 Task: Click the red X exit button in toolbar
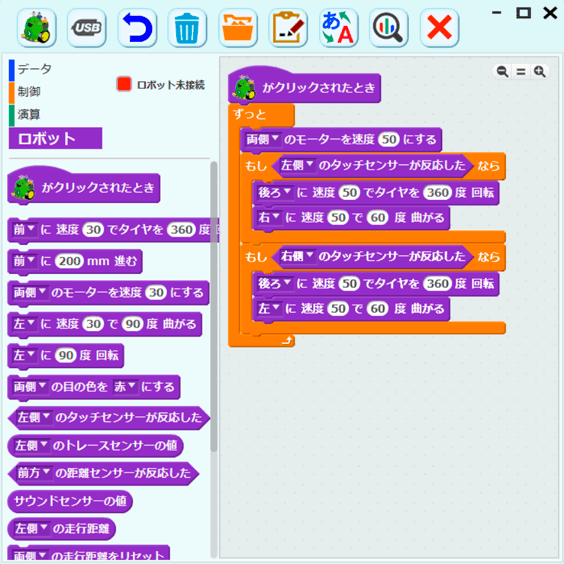tap(439, 28)
